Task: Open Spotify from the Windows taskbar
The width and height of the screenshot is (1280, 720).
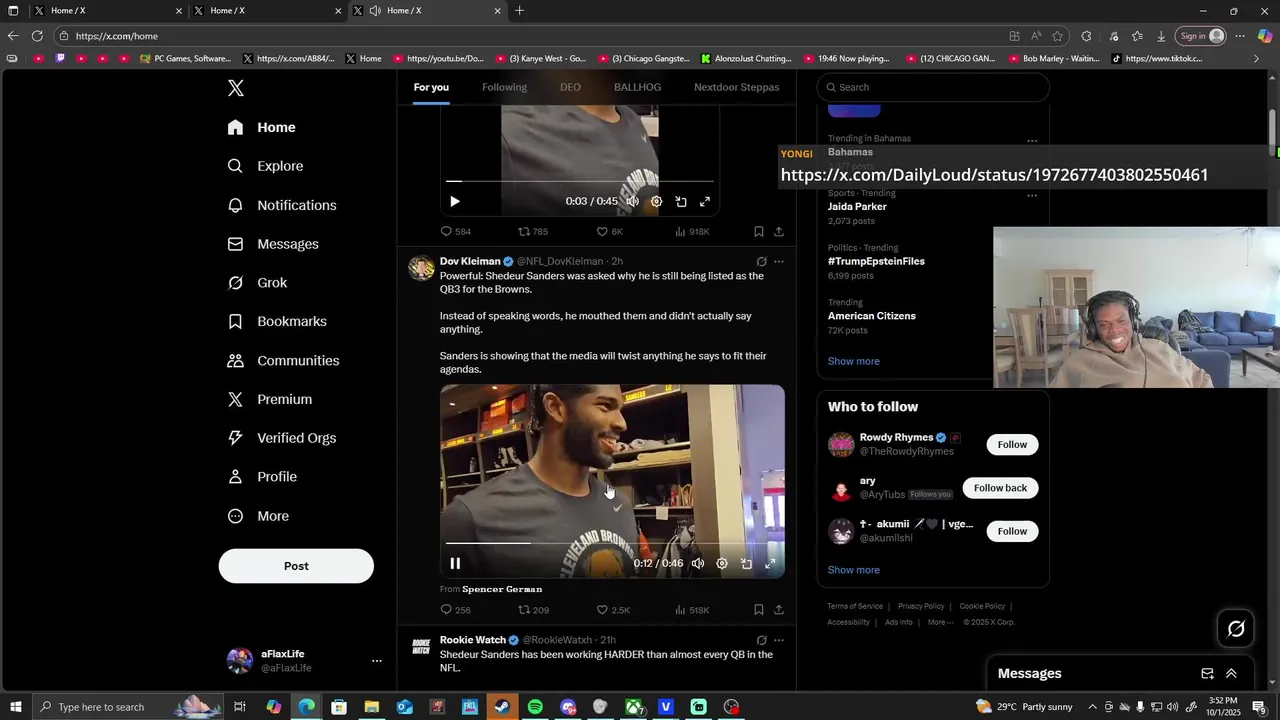Action: point(535,707)
